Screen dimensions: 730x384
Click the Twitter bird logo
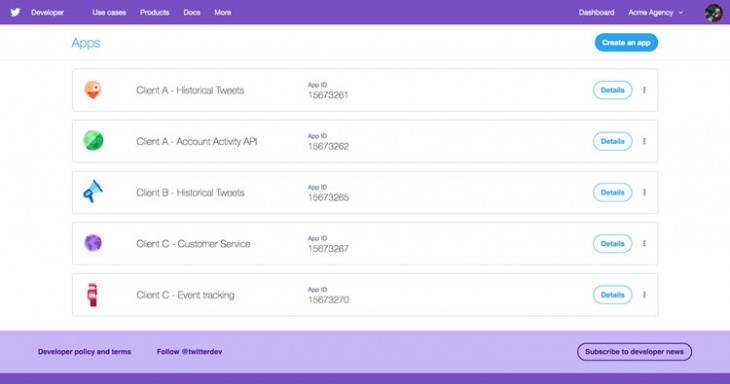click(15, 13)
